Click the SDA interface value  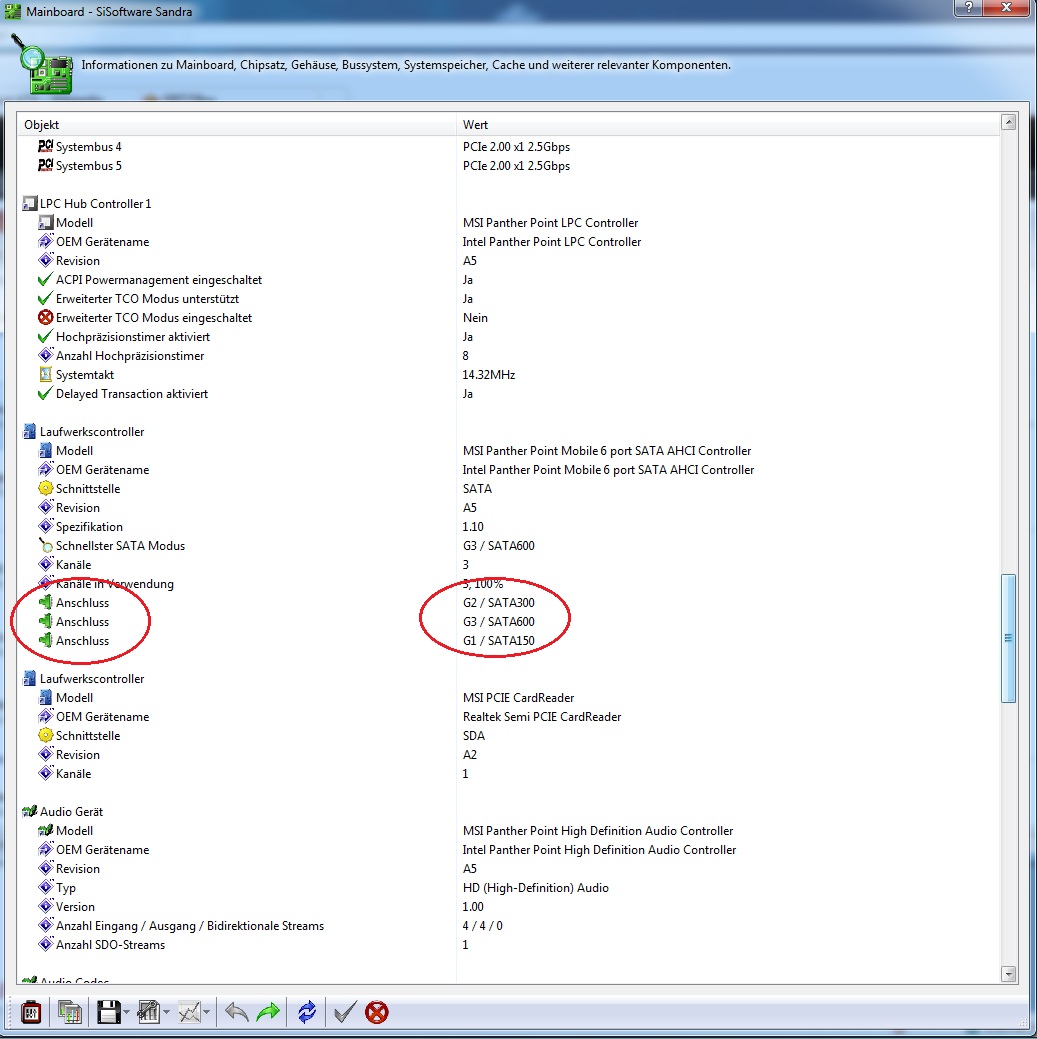[x=474, y=736]
